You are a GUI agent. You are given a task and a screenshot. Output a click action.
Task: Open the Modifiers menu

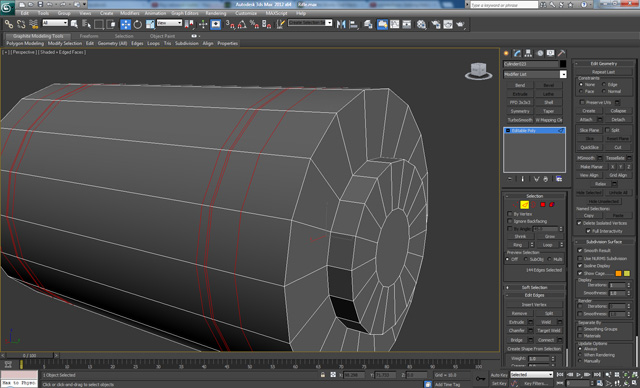pyautogui.click(x=129, y=13)
